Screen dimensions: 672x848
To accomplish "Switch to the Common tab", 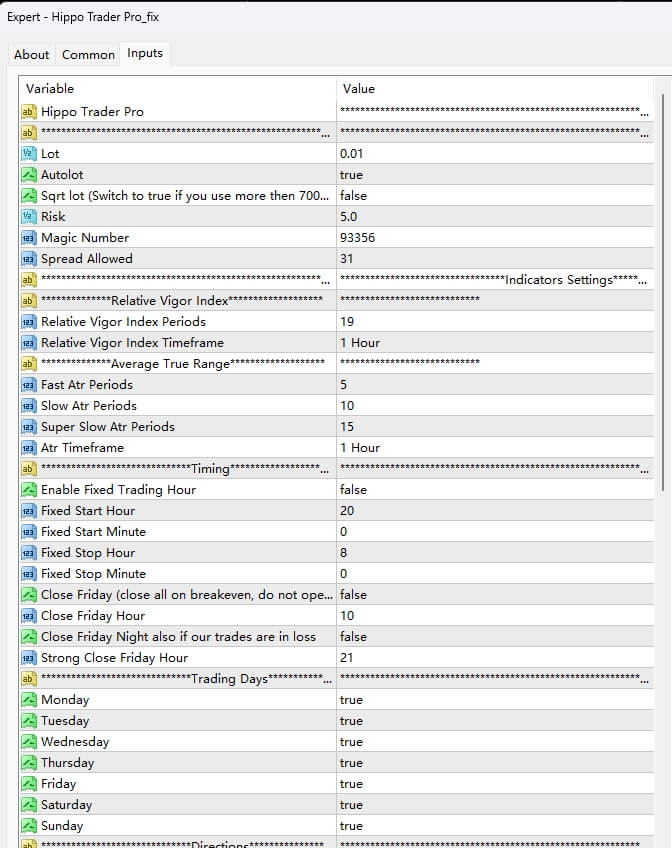I will [88, 54].
